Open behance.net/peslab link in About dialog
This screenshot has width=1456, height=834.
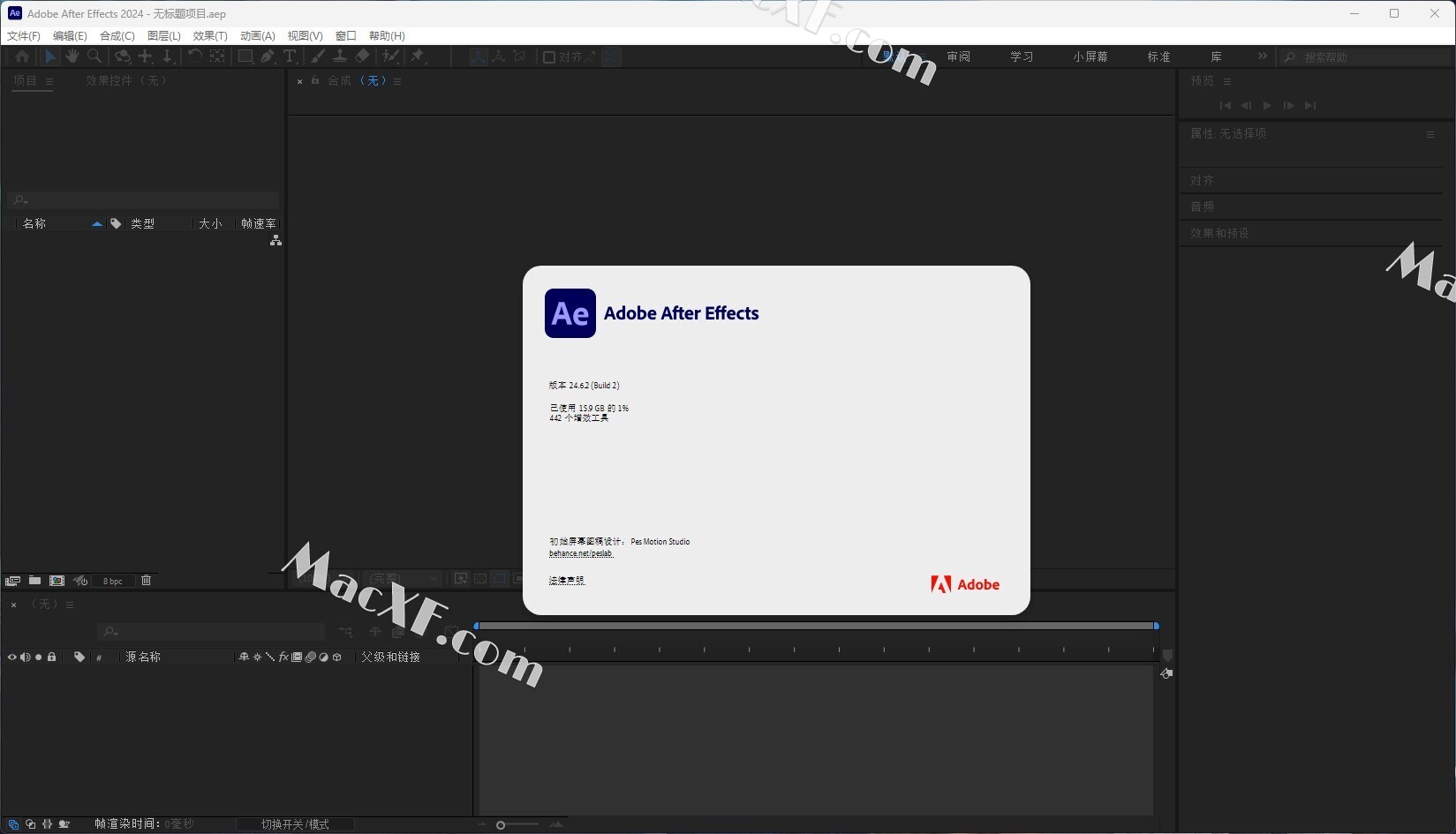[x=581, y=553]
